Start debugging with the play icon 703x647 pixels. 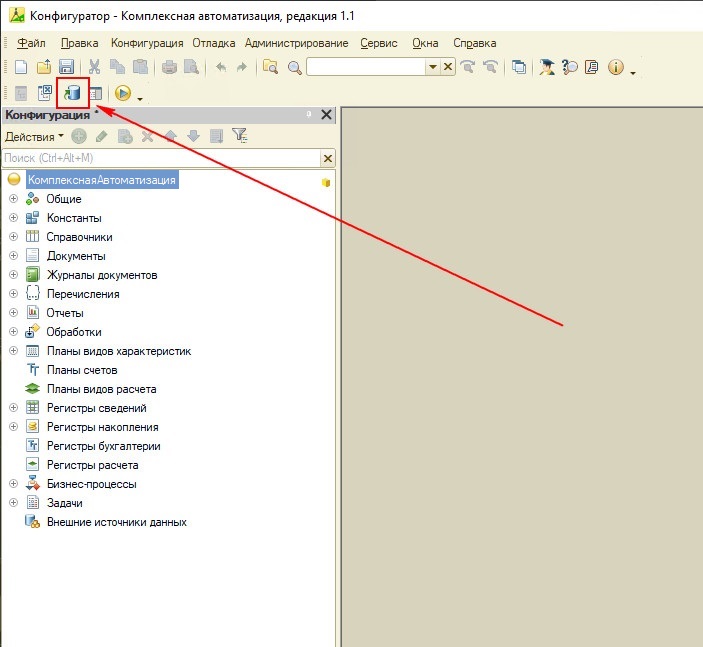coord(123,93)
